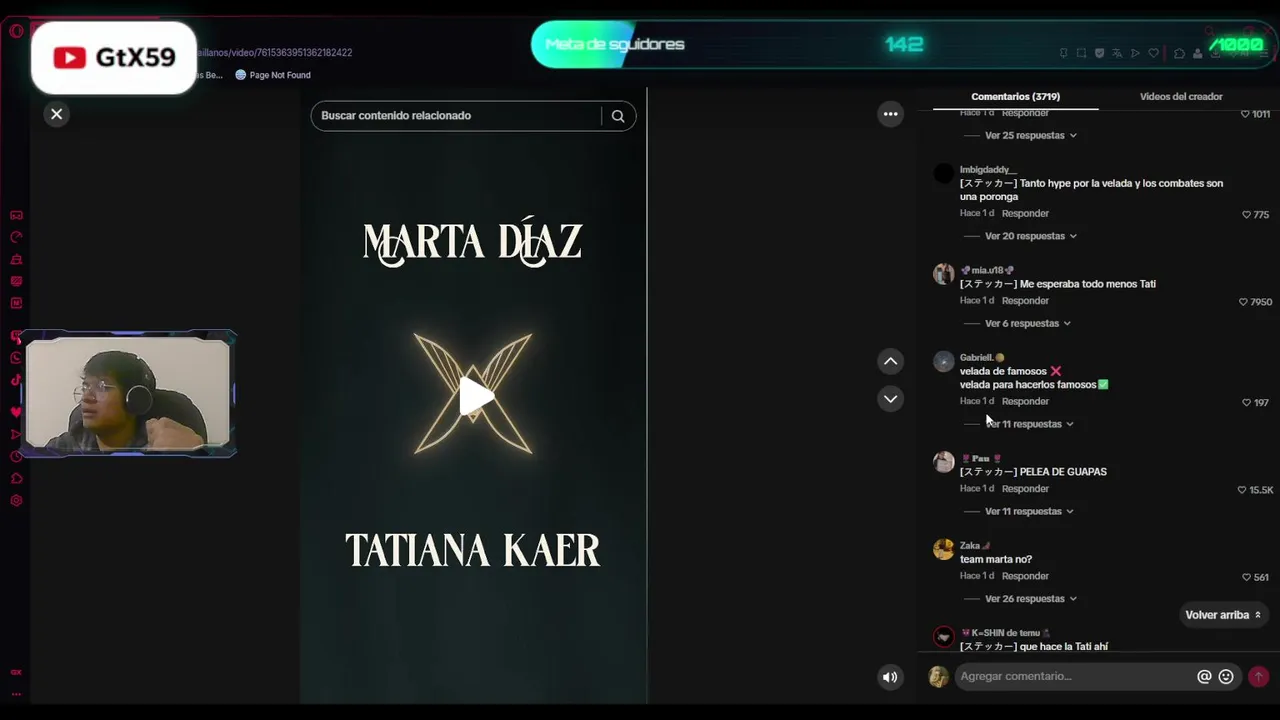Open TikTok from the browser sidebar
Screen dimensions: 1280x720
point(16,379)
